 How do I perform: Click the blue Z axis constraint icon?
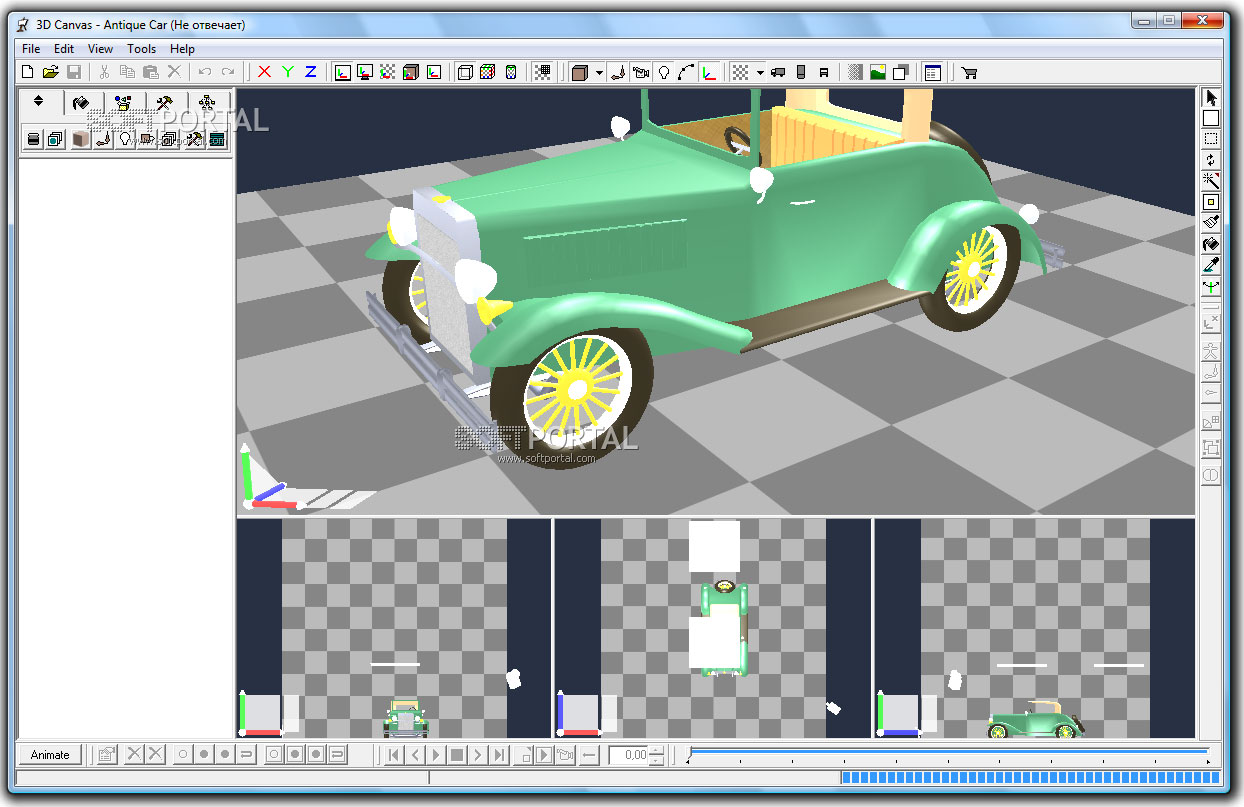coord(311,72)
